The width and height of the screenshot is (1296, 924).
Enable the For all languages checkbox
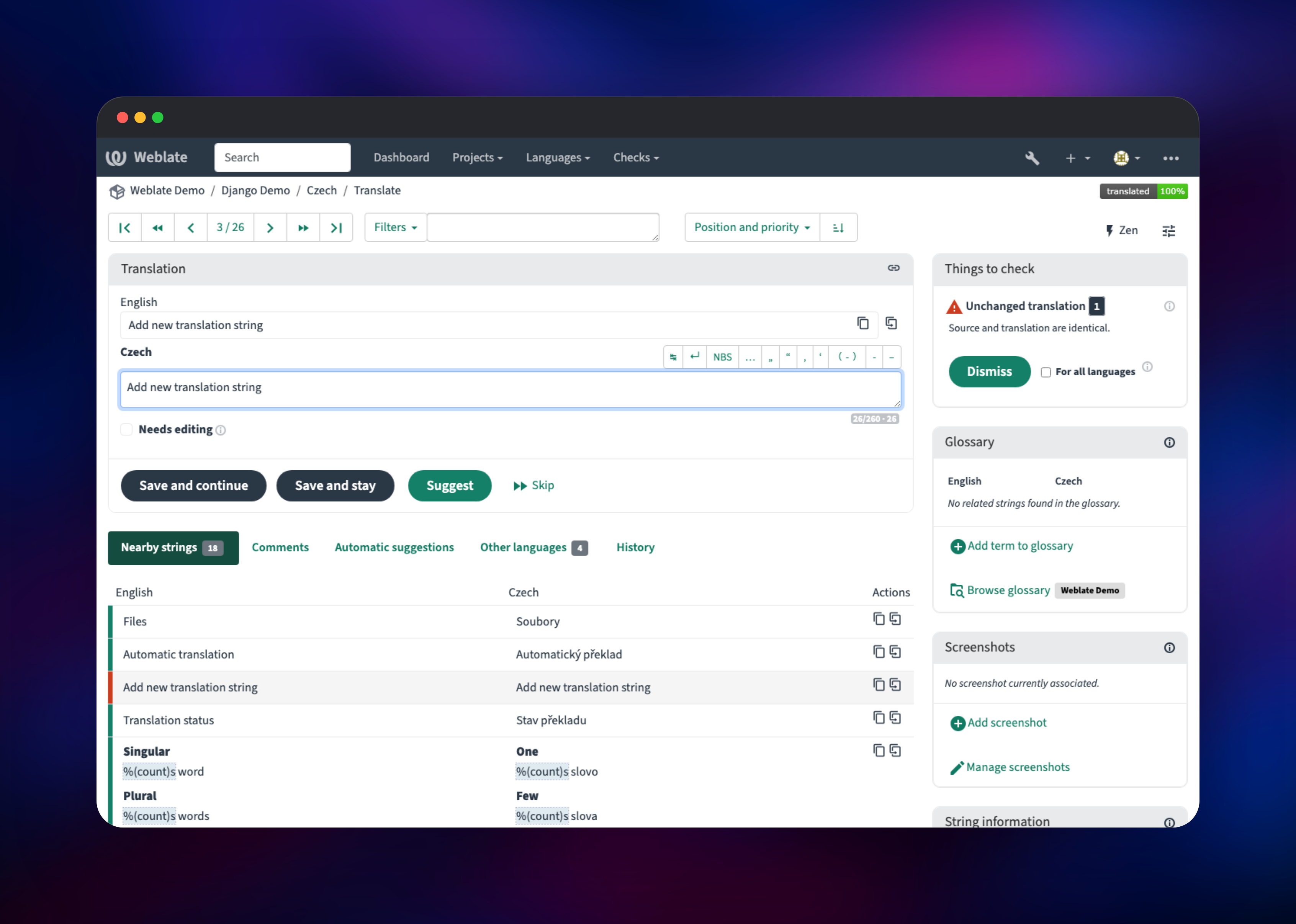pyautogui.click(x=1046, y=372)
